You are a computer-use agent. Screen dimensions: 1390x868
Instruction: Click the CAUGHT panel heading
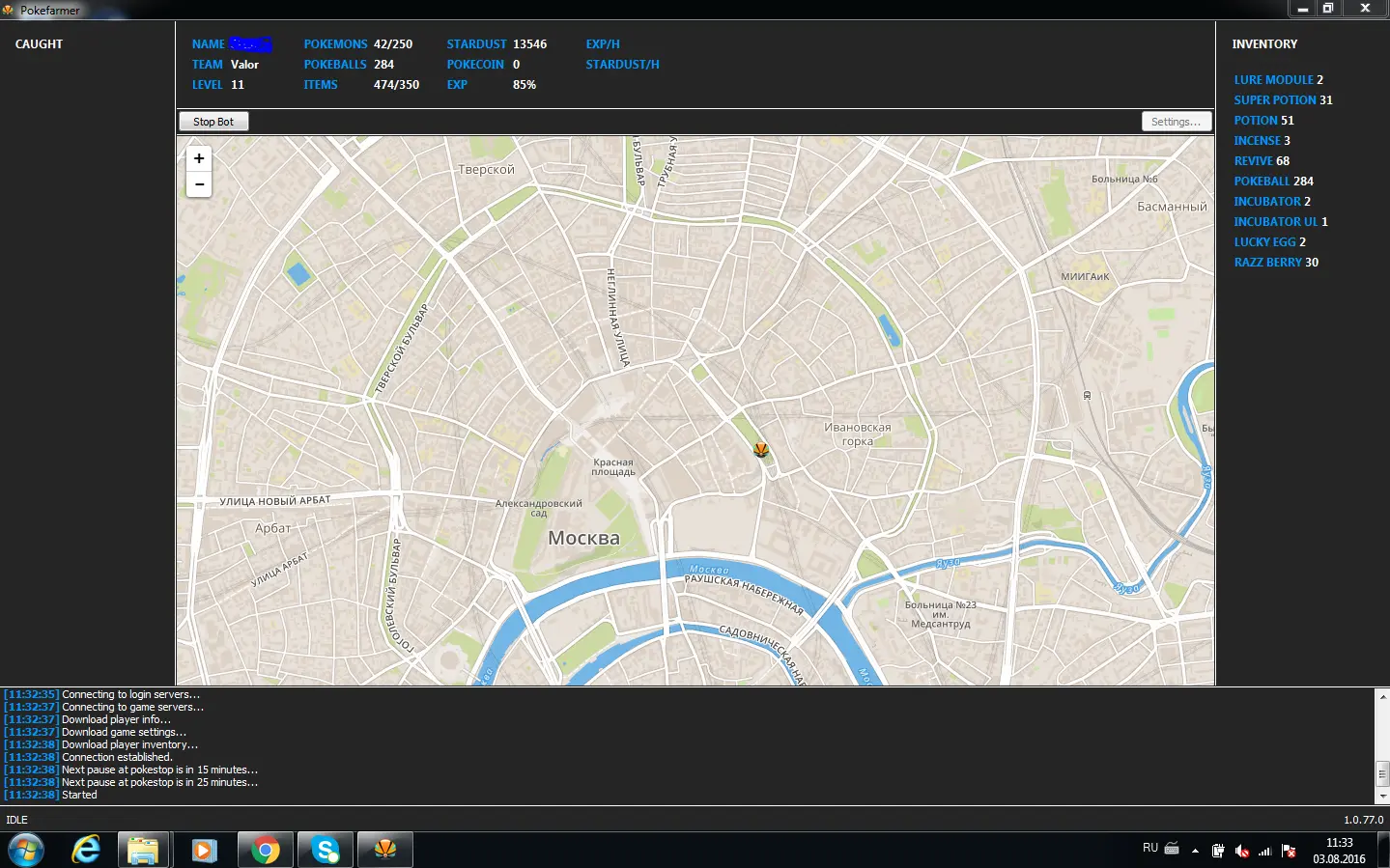[x=39, y=44]
